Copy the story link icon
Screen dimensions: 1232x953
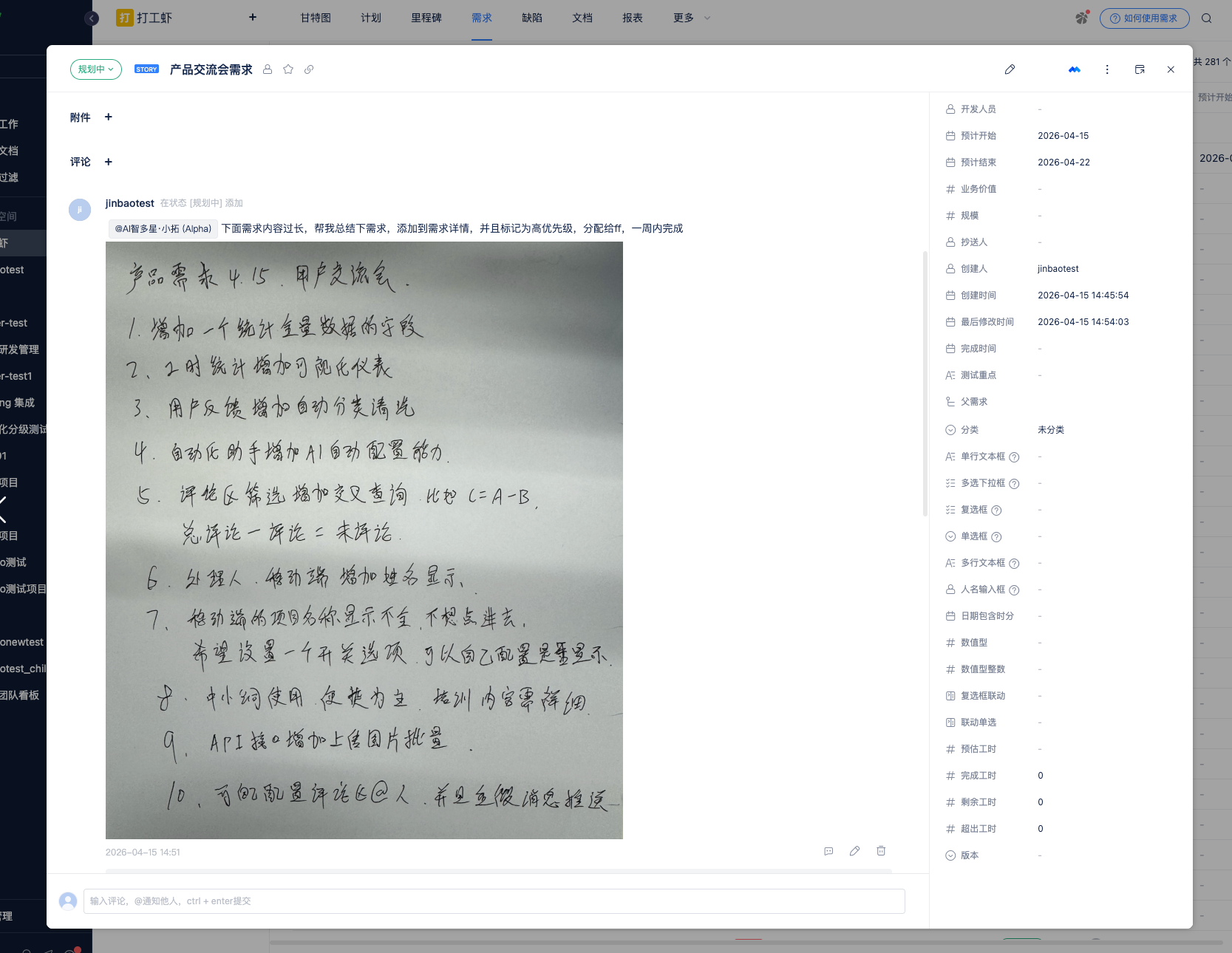click(x=309, y=69)
